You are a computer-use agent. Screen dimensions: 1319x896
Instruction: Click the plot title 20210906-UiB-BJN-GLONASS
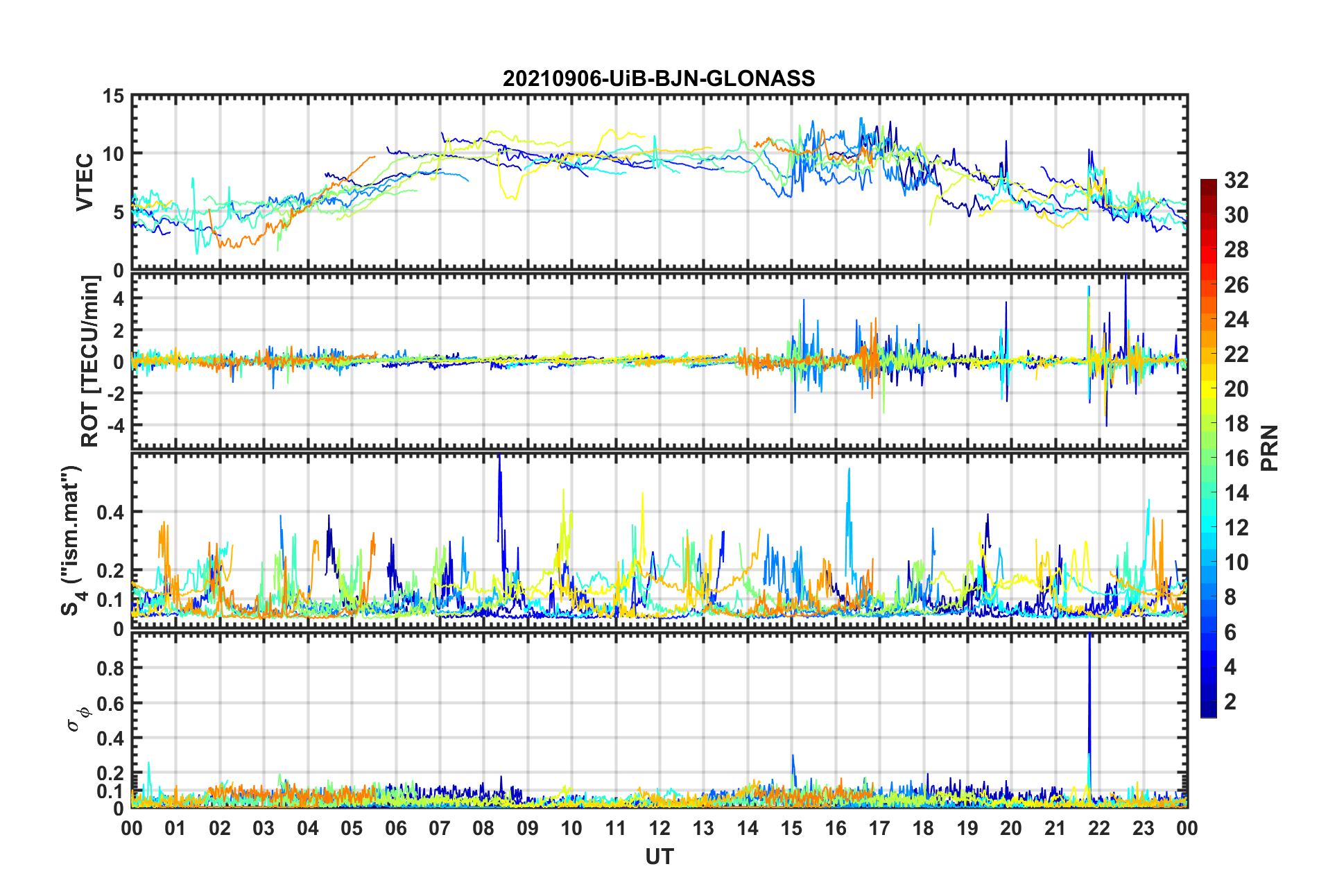[x=659, y=78]
